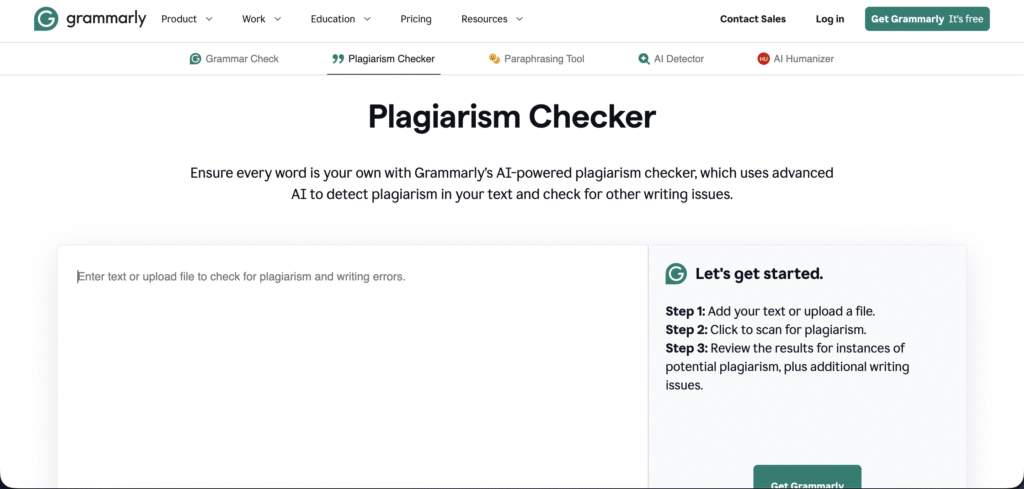Viewport: 1024px width, 489px height.
Task: Switch to the AI Humanizer tab
Action: (x=803, y=59)
